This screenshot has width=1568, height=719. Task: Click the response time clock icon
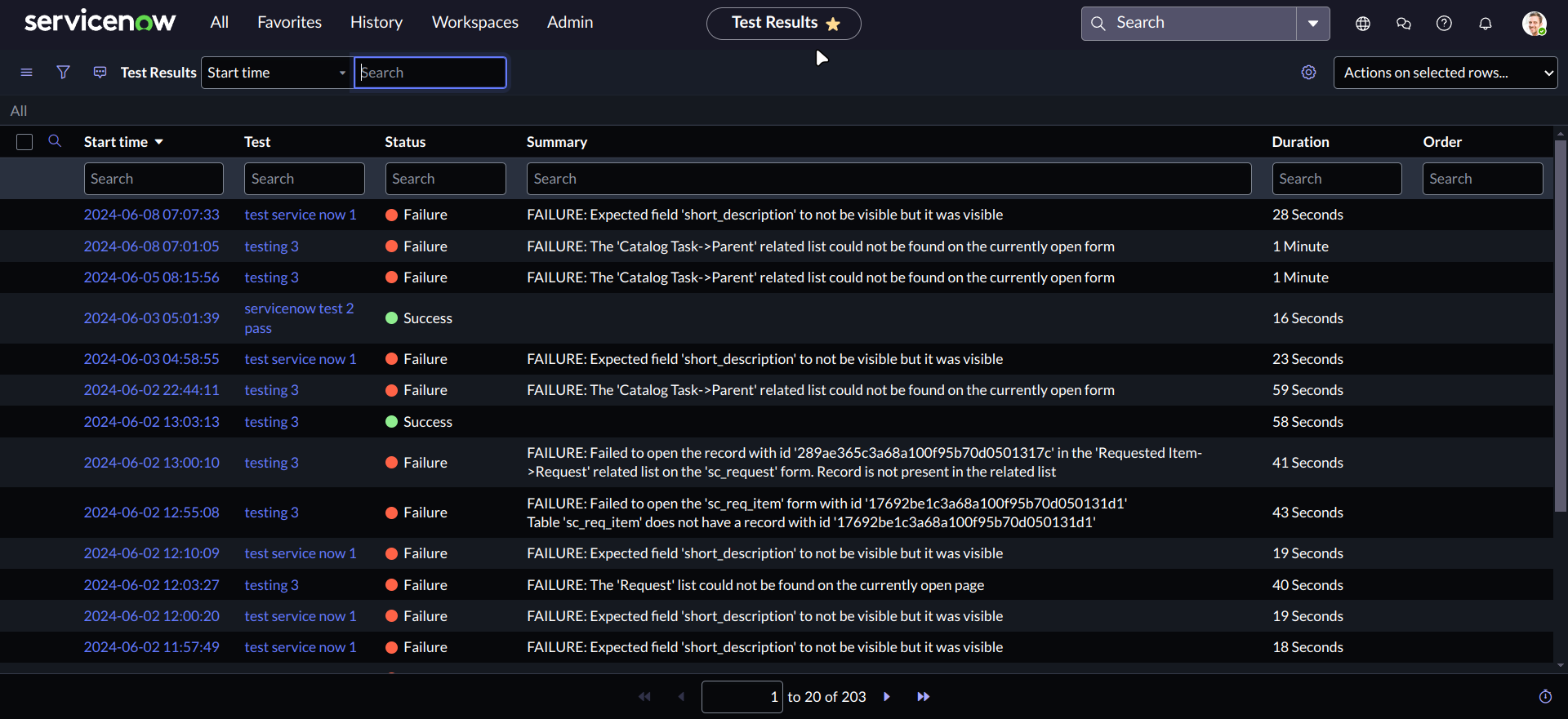pos(1545,696)
